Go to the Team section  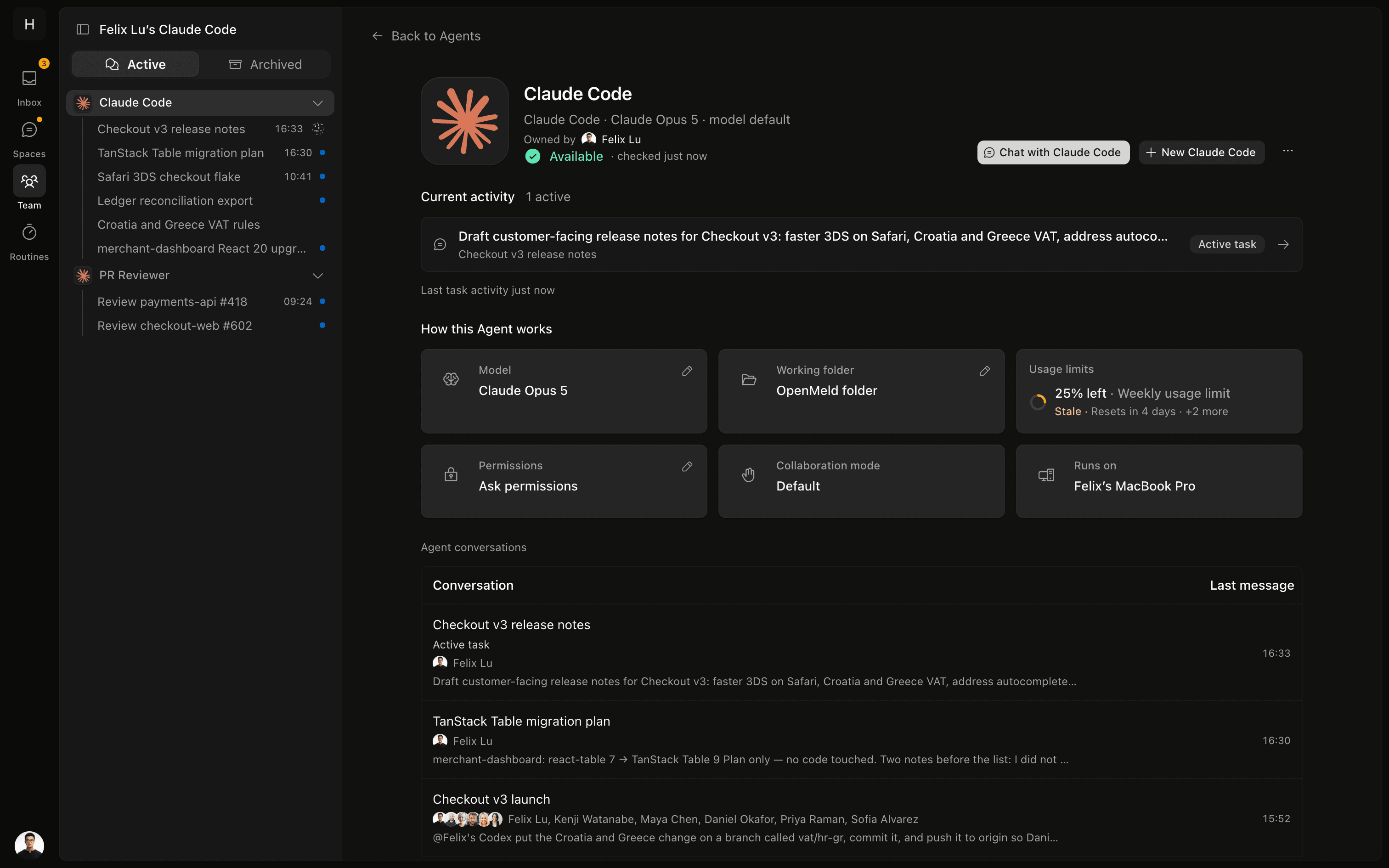pos(29,188)
